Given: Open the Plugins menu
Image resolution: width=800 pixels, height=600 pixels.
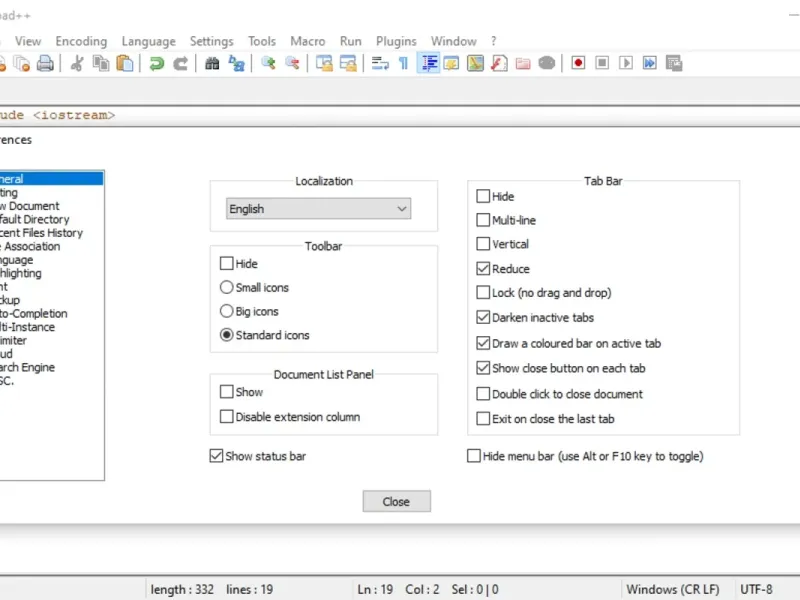Looking at the screenshot, I should (396, 41).
